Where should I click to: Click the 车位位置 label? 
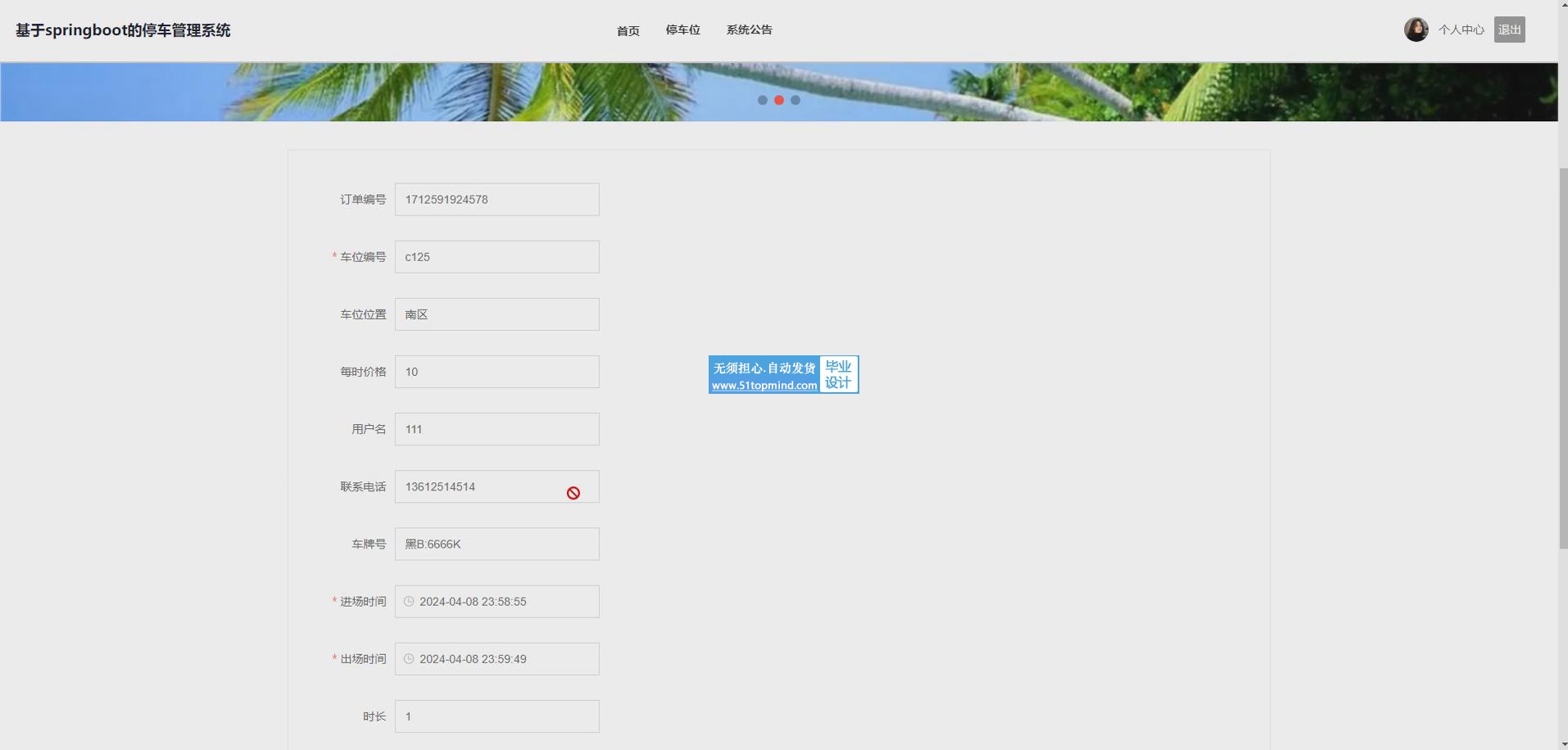tap(363, 314)
